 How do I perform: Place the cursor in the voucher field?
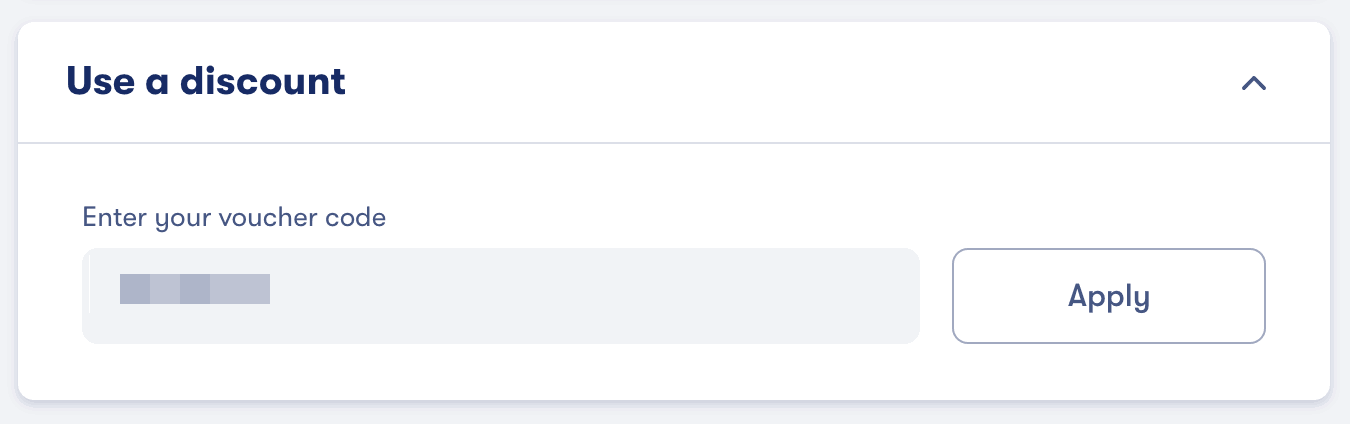pos(500,296)
